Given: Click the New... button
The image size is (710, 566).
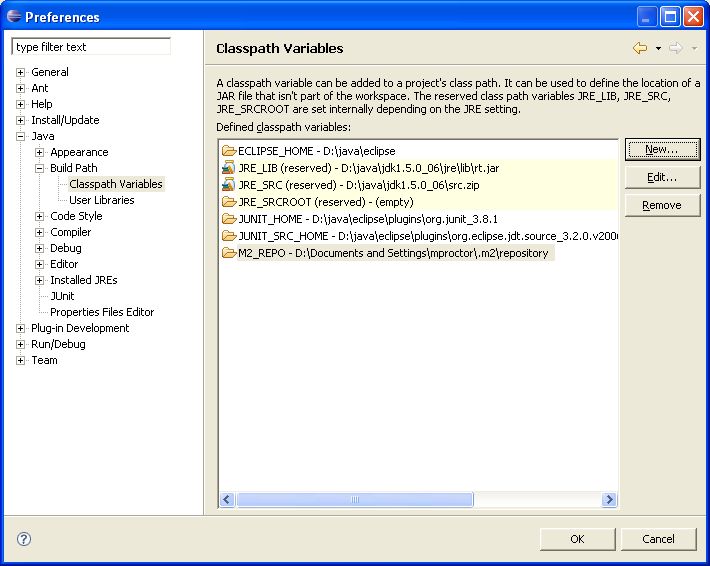Looking at the screenshot, I should click(x=661, y=149).
